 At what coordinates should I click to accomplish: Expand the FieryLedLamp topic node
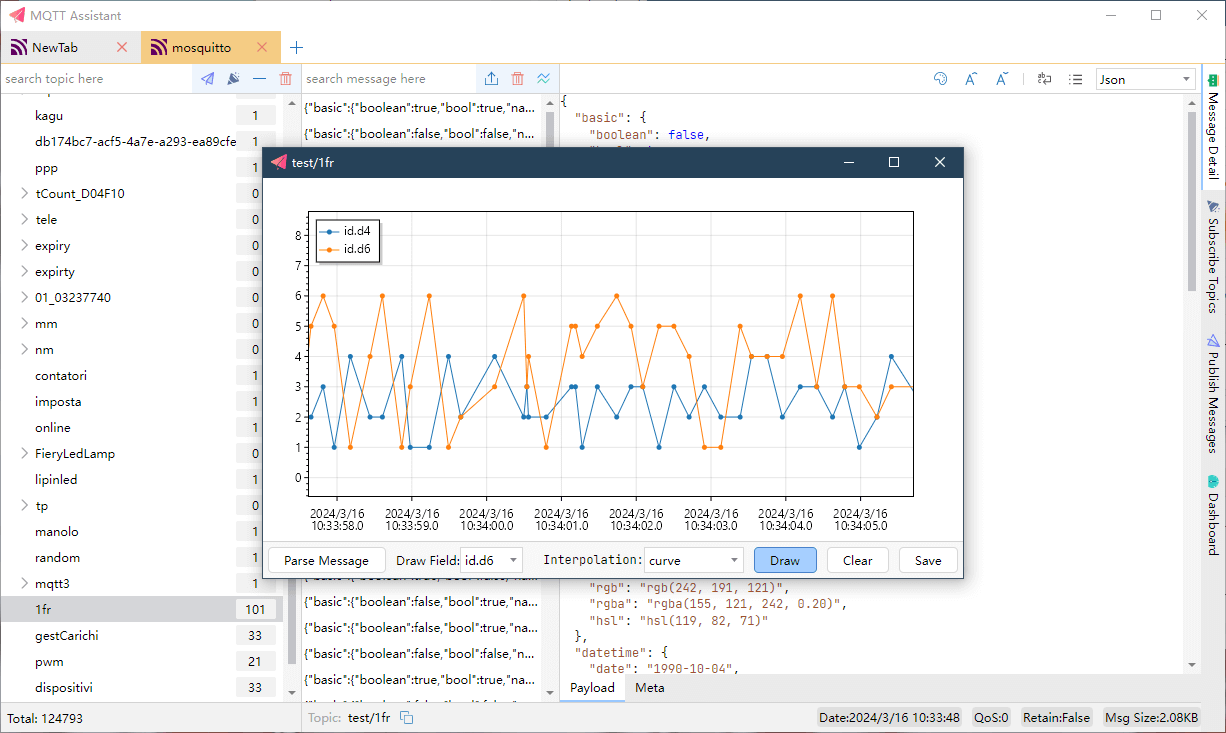[24, 453]
